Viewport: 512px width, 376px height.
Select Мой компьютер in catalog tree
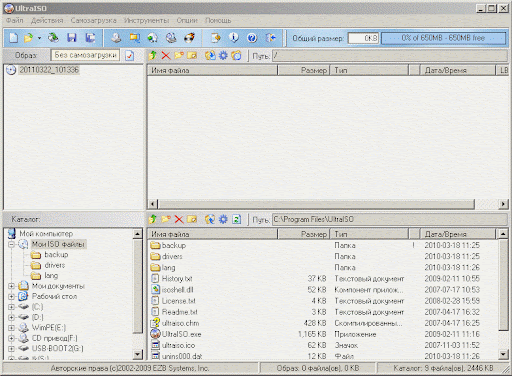coord(46,234)
